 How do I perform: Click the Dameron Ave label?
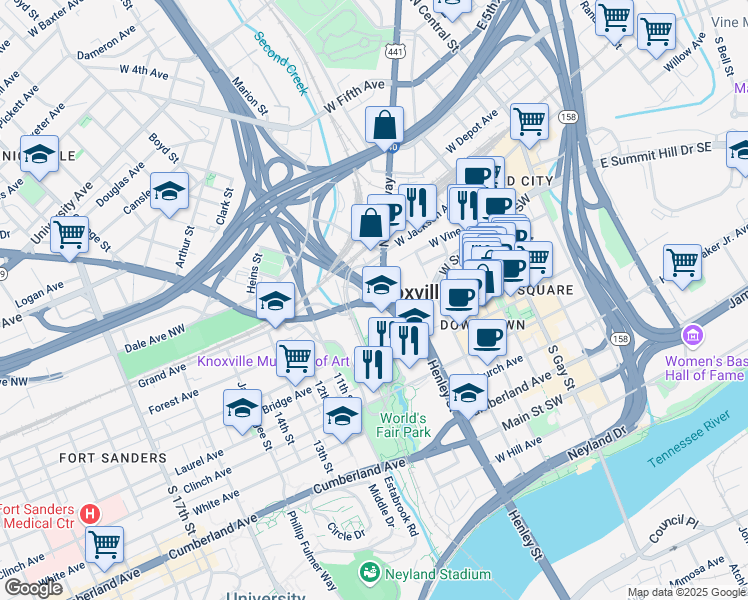[106, 43]
